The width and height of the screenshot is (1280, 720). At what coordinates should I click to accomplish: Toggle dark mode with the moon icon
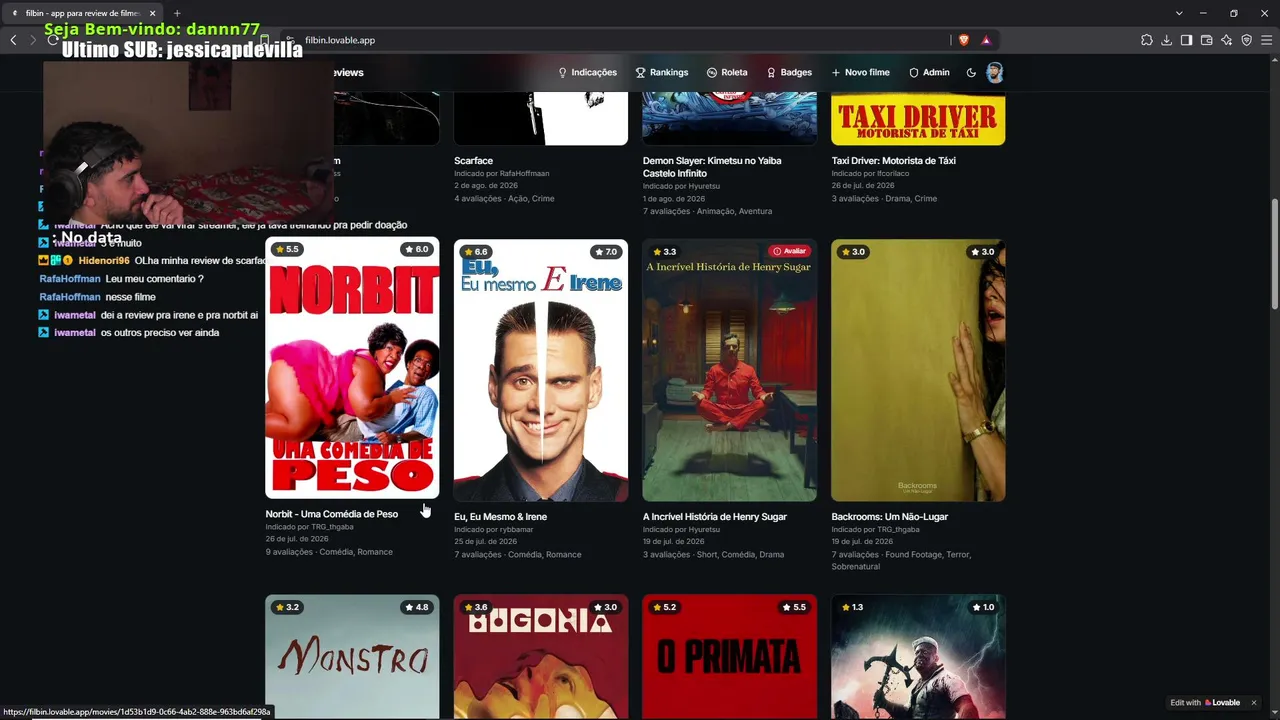point(971,72)
